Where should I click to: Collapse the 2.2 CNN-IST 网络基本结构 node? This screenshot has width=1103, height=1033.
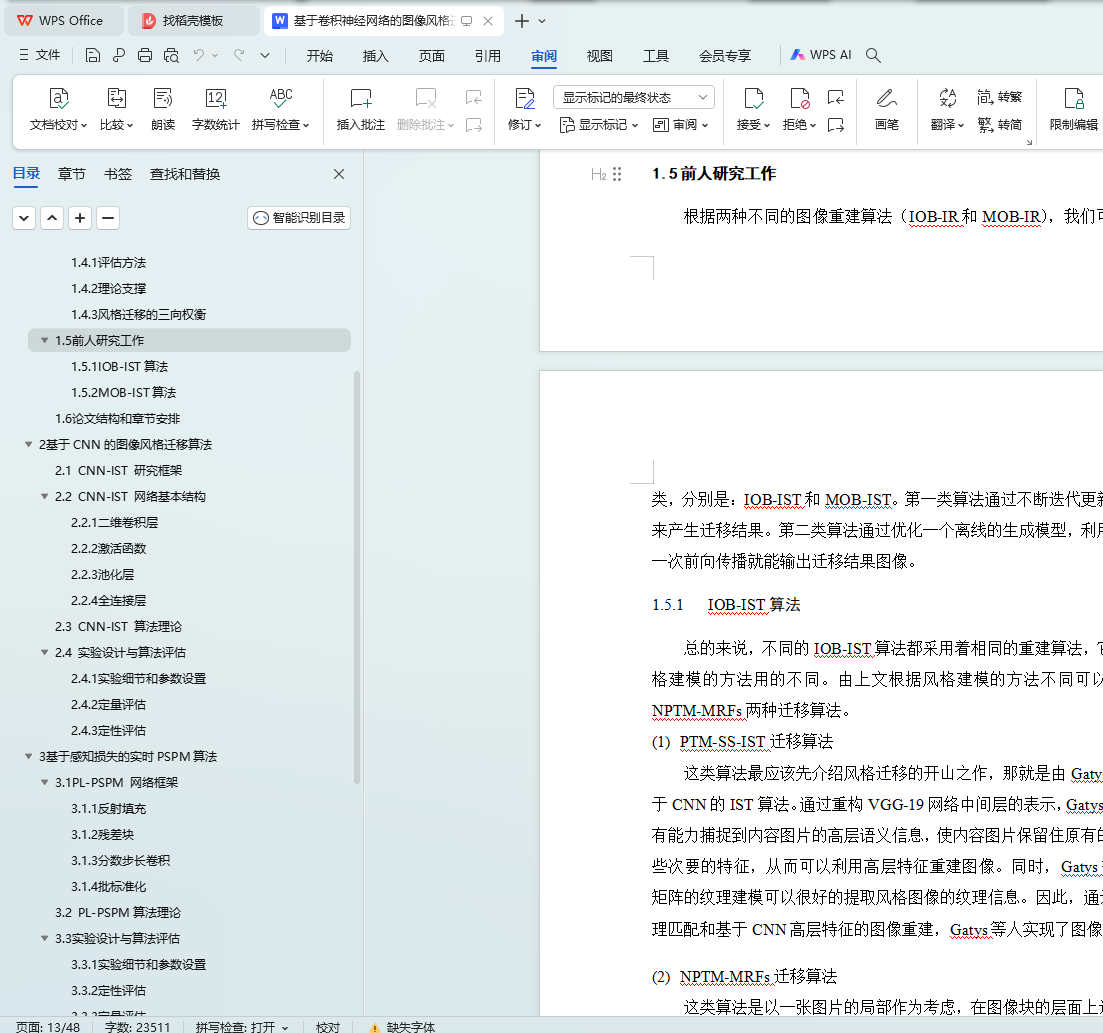coord(44,496)
